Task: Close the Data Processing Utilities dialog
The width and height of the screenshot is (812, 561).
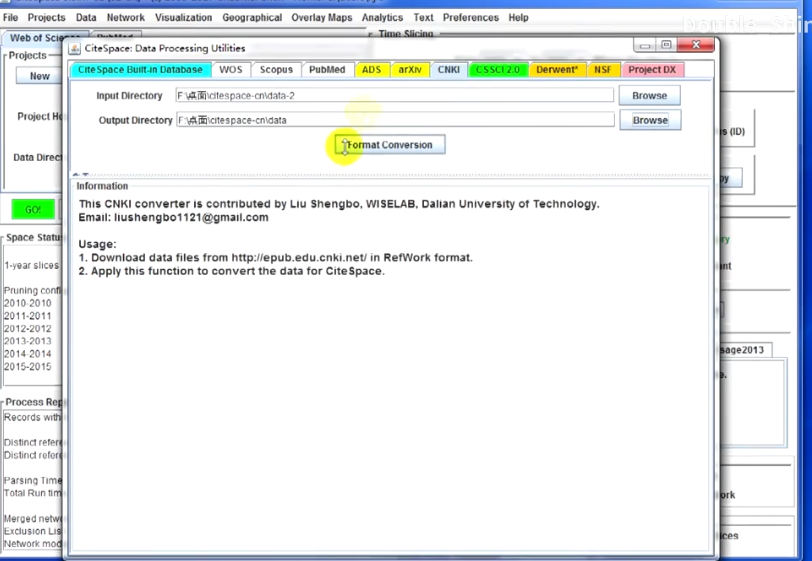Action: [x=696, y=46]
